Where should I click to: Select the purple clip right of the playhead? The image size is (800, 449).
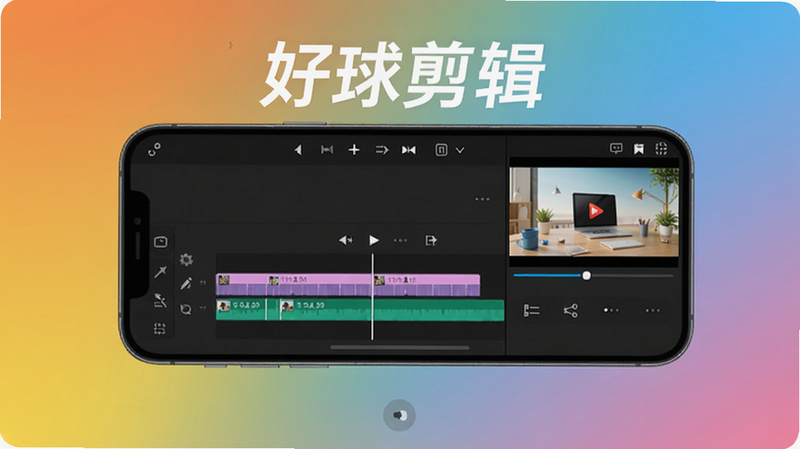(x=427, y=285)
